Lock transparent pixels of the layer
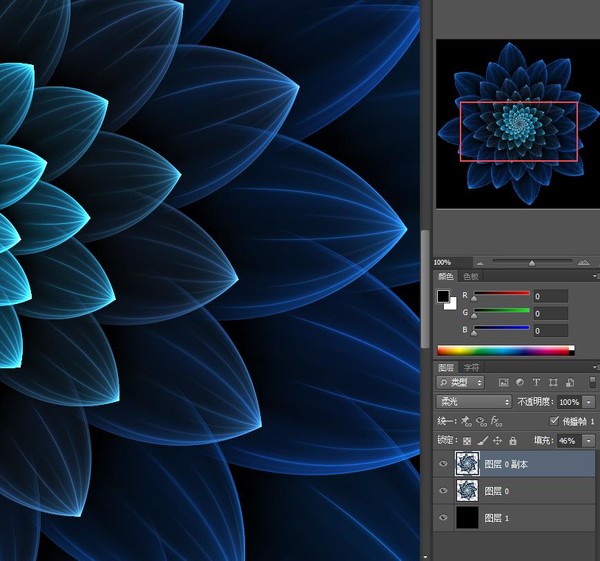This screenshot has height=561, width=600. coord(467,441)
